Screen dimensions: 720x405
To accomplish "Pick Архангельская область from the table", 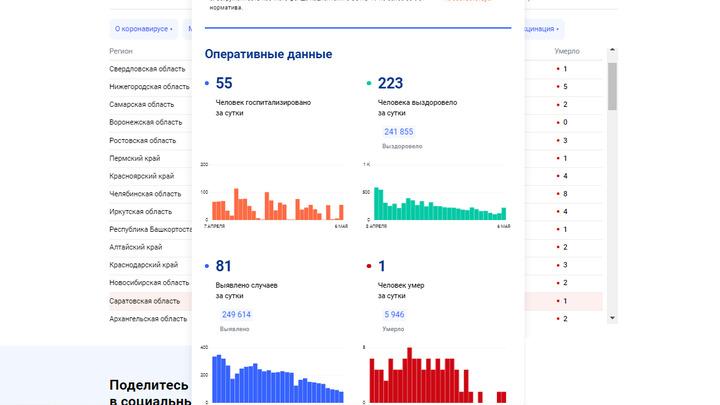I will pyautogui.click(x=148, y=319).
